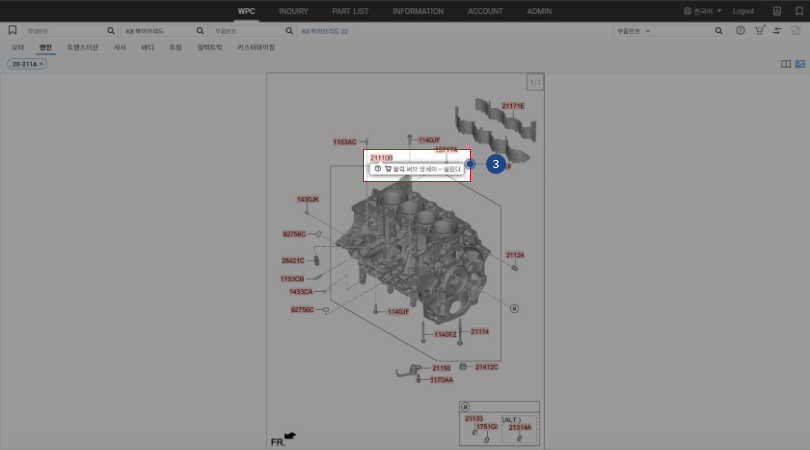Select part label 21124

515,255
